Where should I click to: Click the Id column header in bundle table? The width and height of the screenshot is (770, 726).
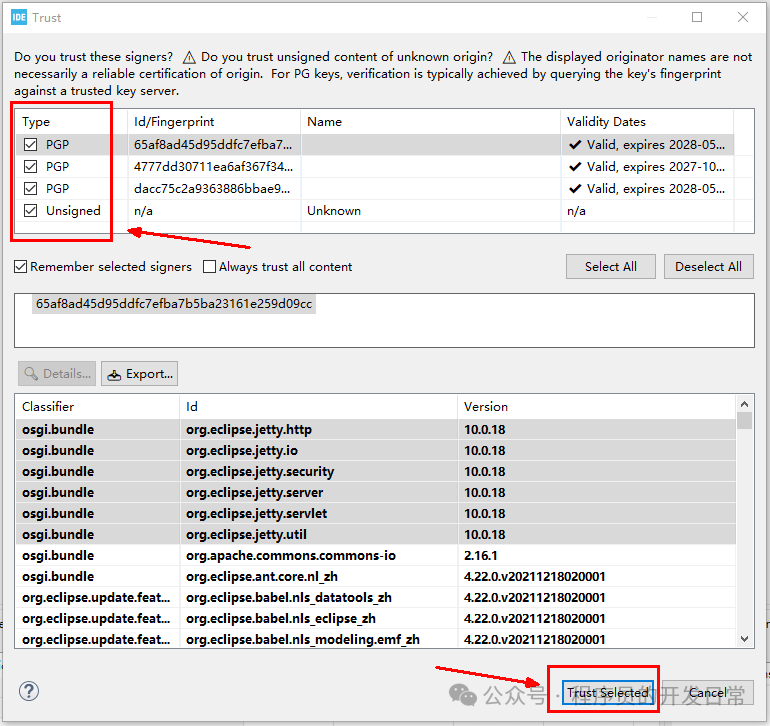(319, 407)
